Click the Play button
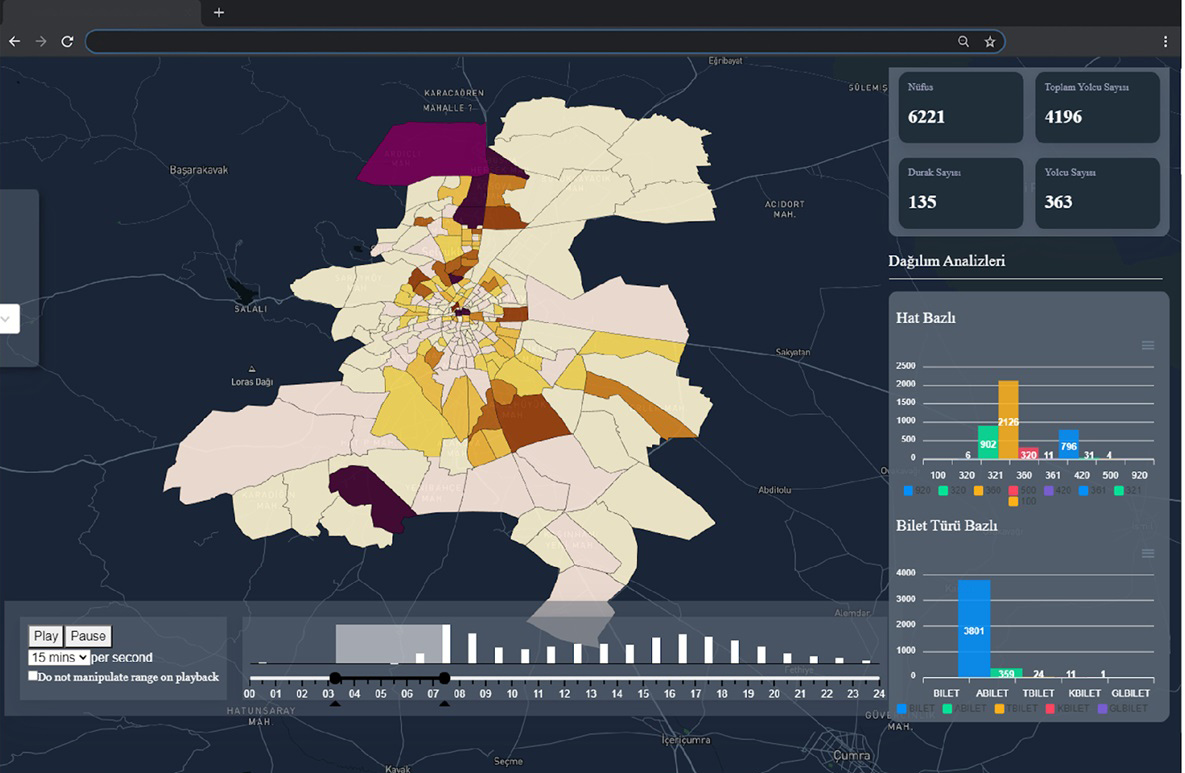 pos(46,636)
